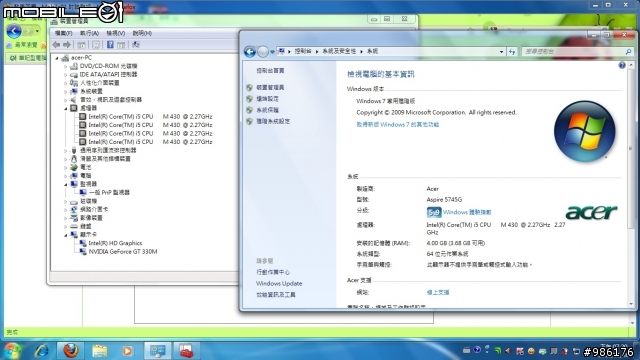Open 檢視(V) menu in Device Manager
640x360 pixels.
(116, 33)
